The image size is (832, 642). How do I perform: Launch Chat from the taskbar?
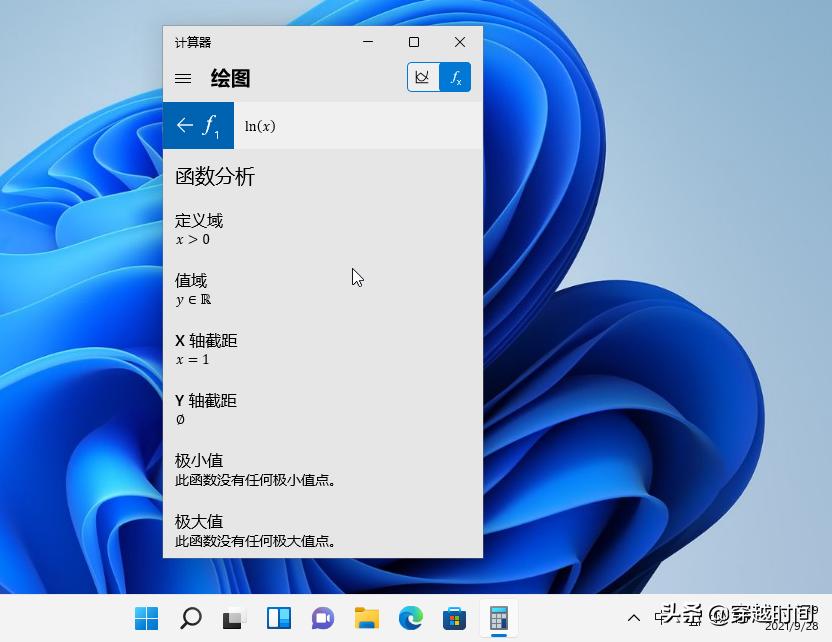[322, 619]
